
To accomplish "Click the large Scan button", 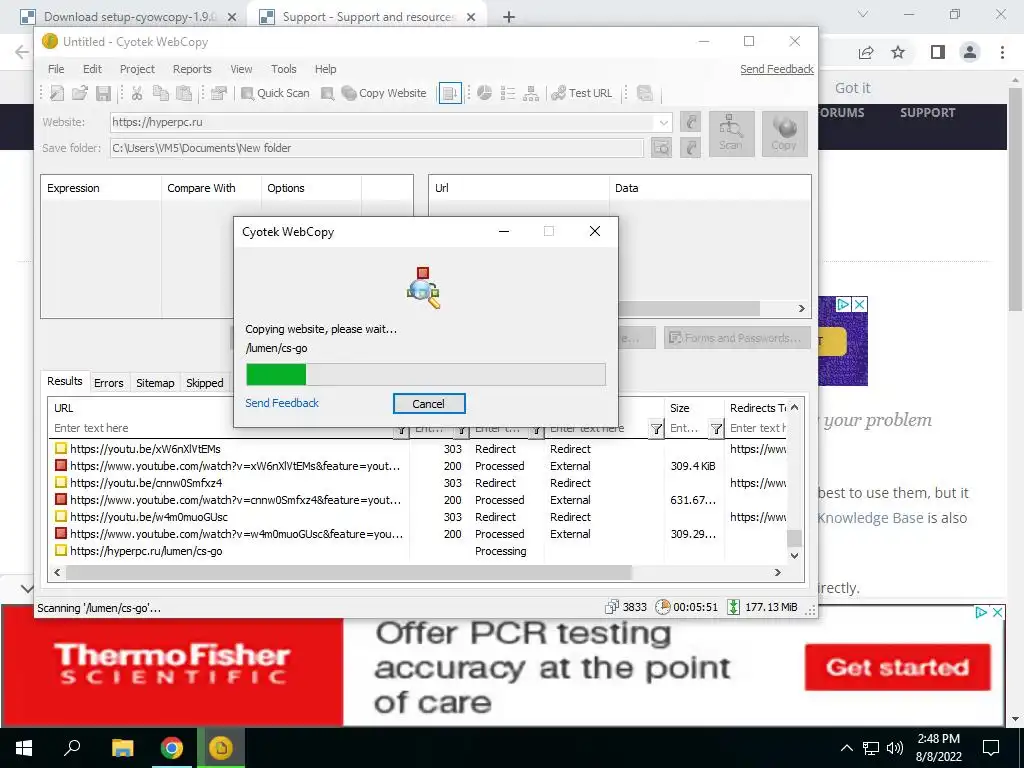I will coord(730,133).
